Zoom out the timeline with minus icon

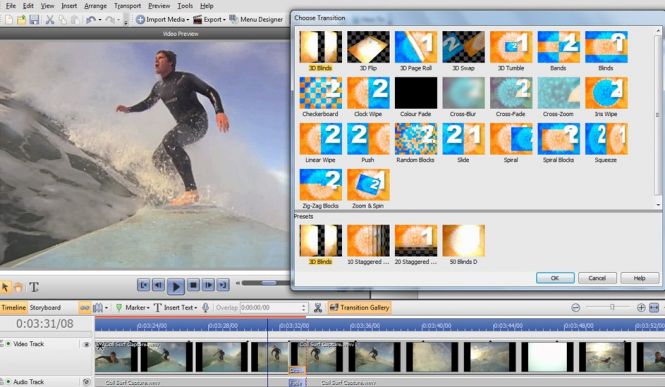(576, 308)
